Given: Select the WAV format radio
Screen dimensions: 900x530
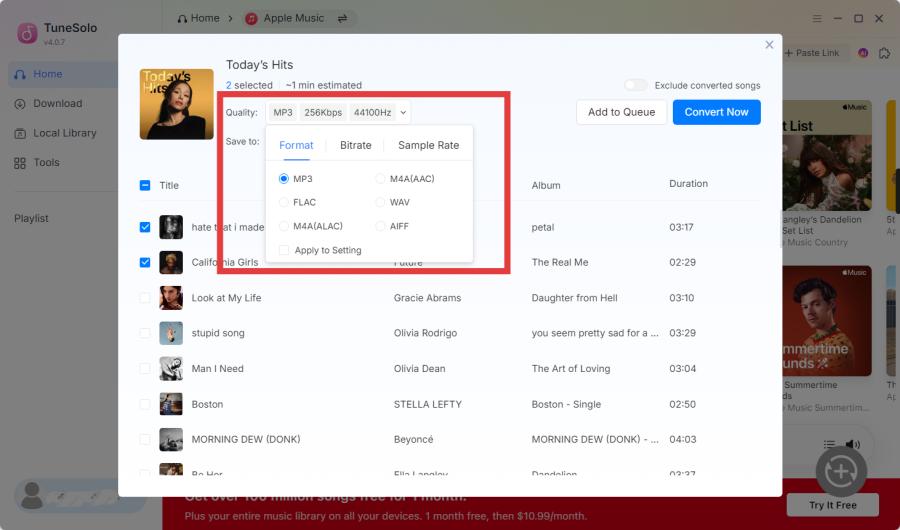Looking at the screenshot, I should [380, 202].
